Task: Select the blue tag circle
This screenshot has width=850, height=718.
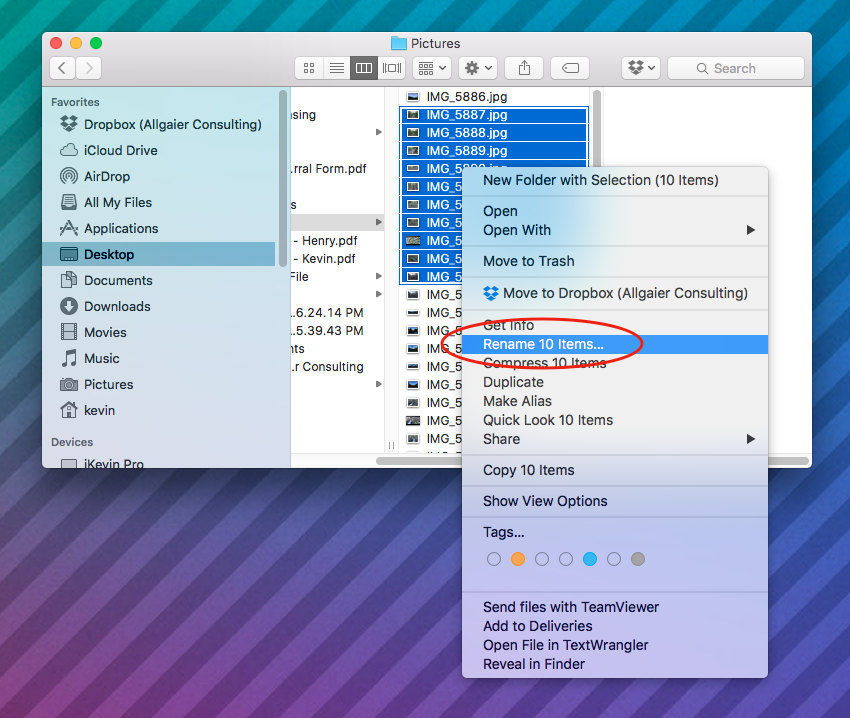Action: (590, 559)
